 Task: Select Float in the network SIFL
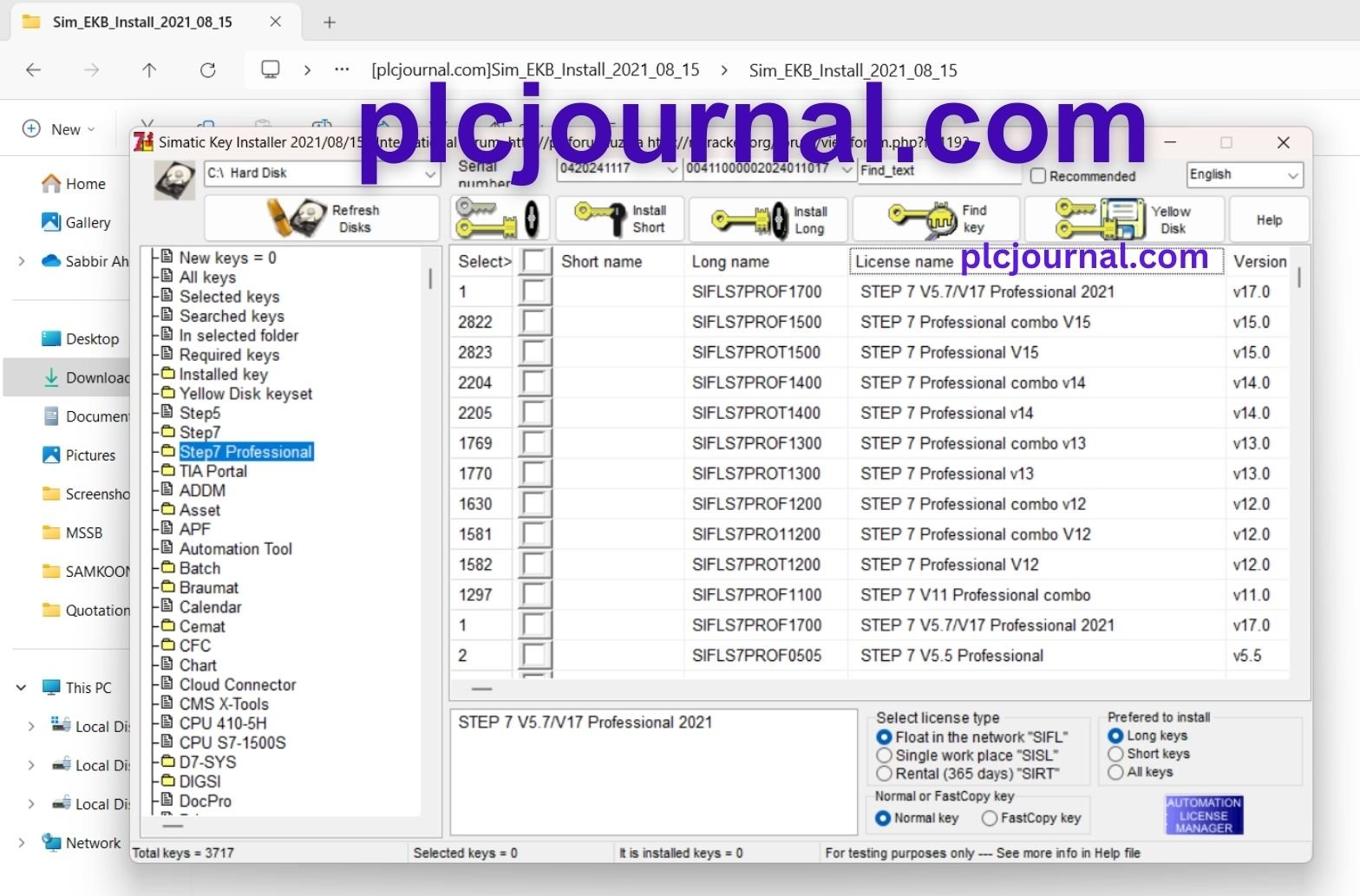[884, 737]
